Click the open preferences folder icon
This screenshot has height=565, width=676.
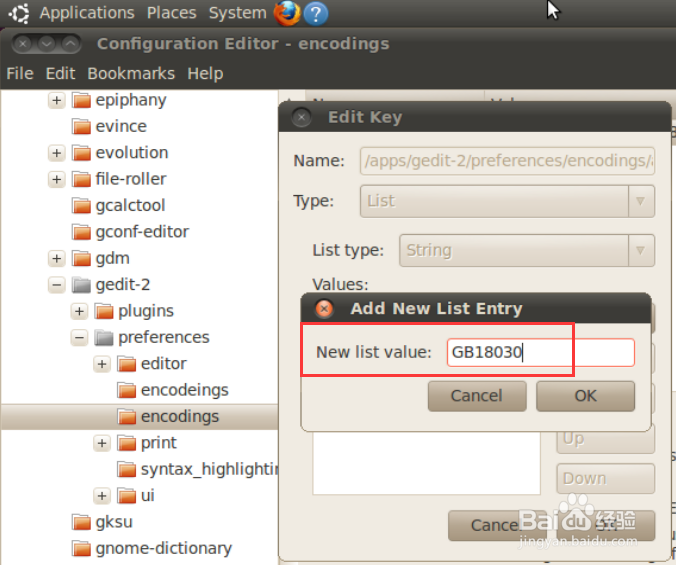[104, 337]
